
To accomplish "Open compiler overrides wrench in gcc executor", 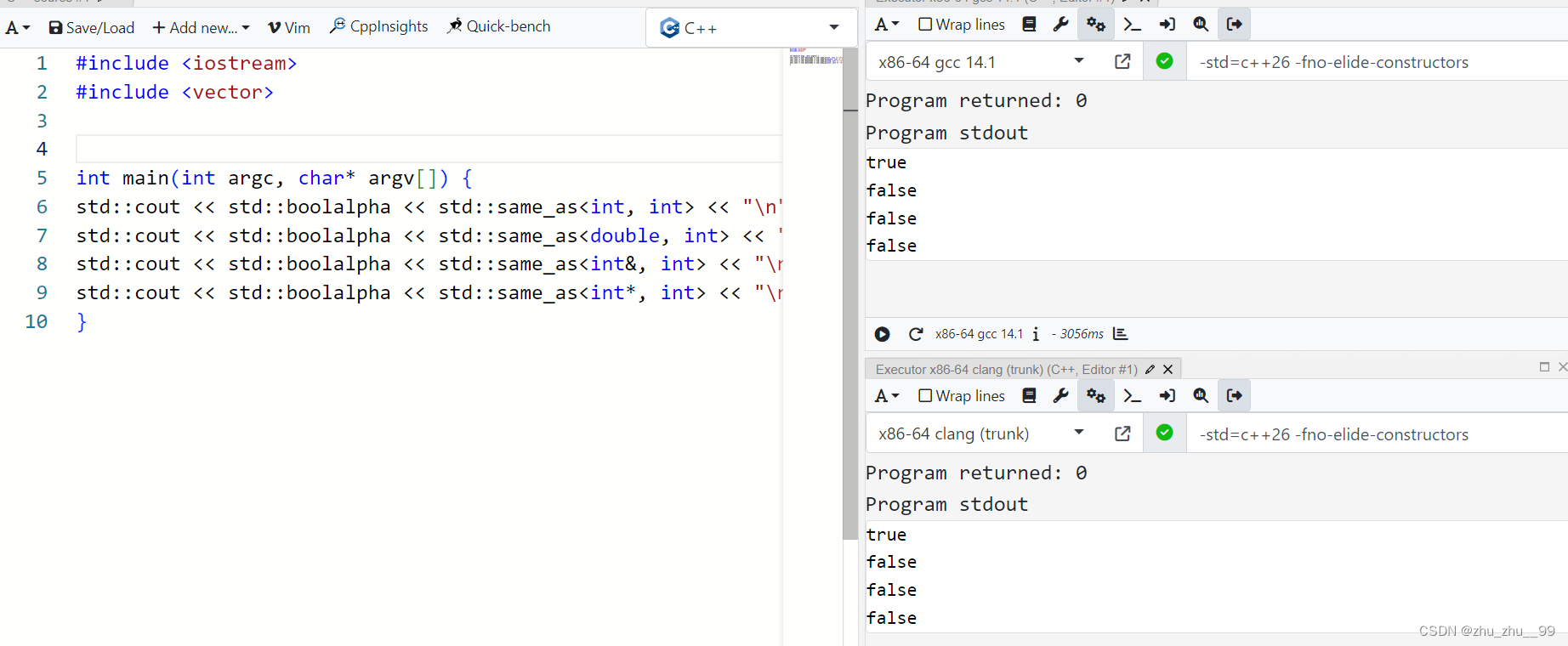I will pos(1060,25).
